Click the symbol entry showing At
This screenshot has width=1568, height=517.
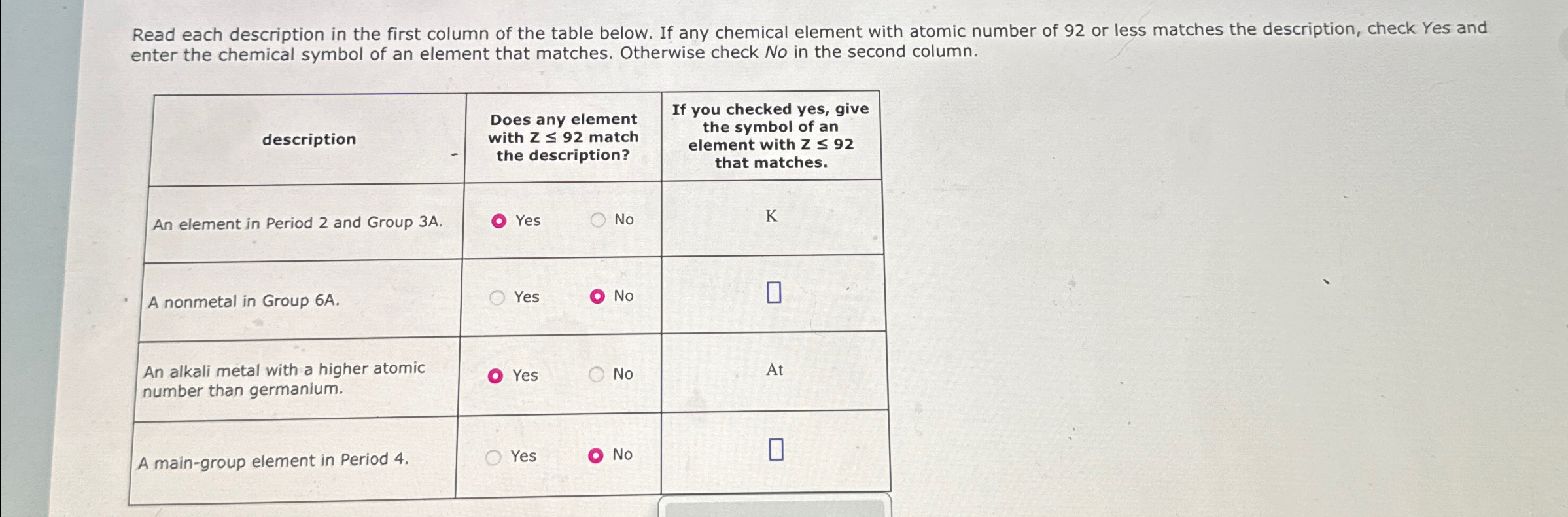click(x=775, y=372)
